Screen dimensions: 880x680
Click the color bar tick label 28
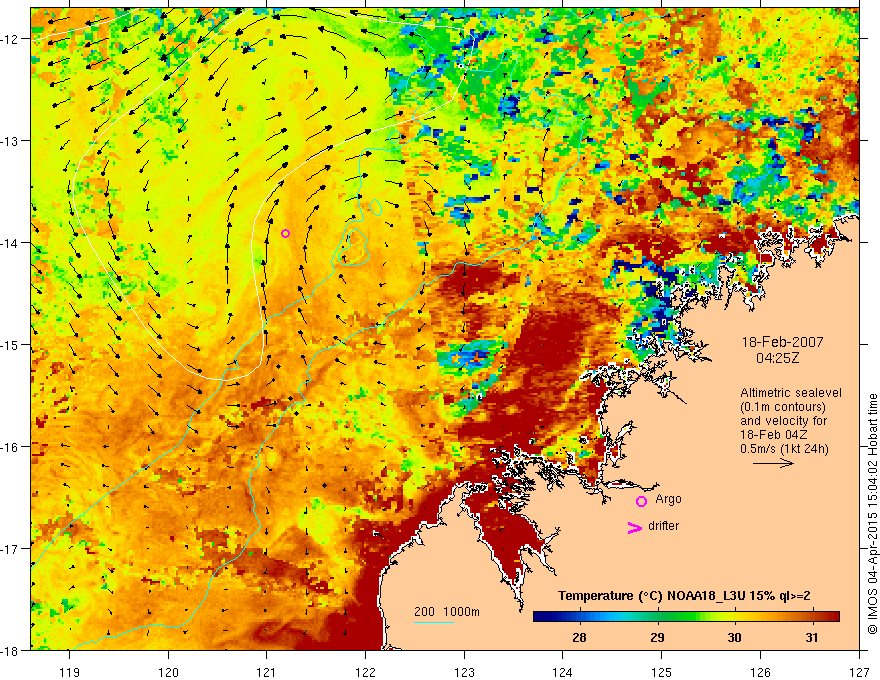click(579, 637)
